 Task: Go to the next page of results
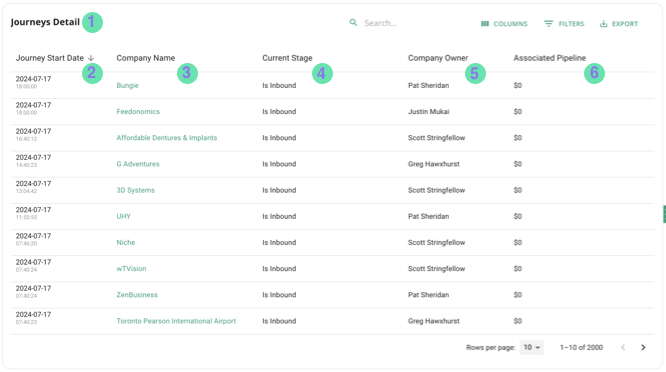(x=643, y=347)
